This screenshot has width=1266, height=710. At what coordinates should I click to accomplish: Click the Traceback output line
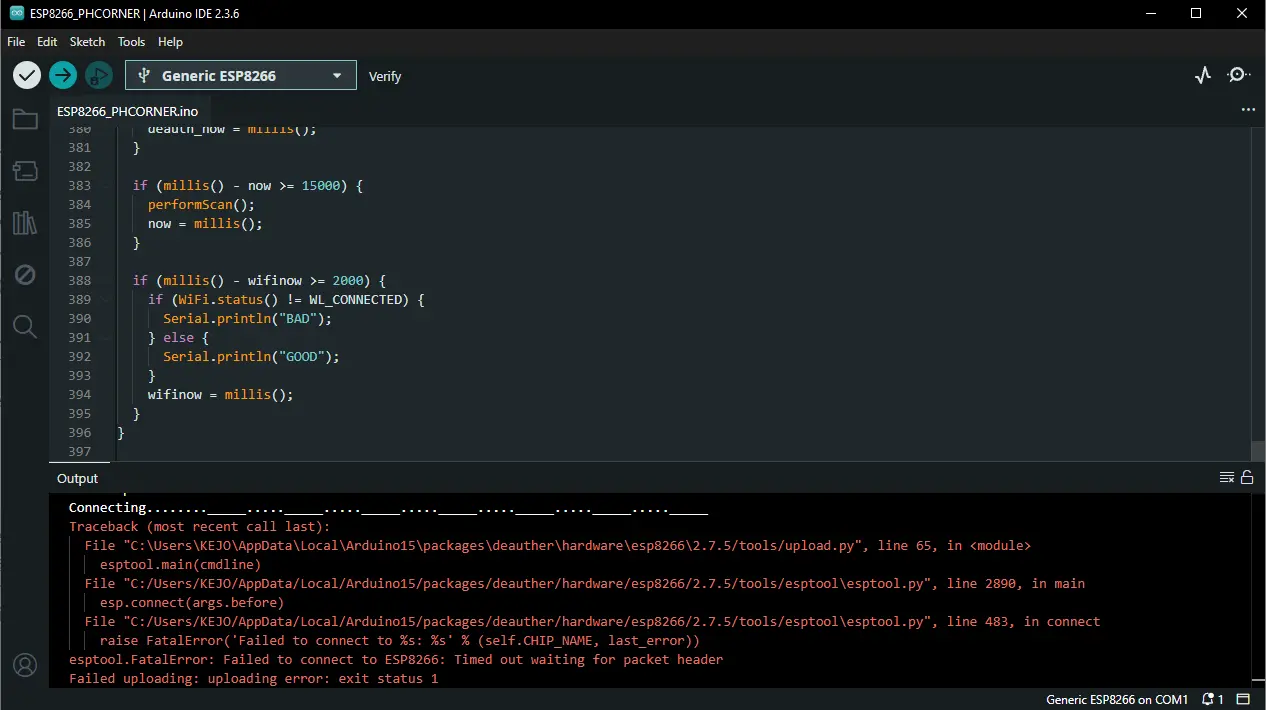coord(199,527)
